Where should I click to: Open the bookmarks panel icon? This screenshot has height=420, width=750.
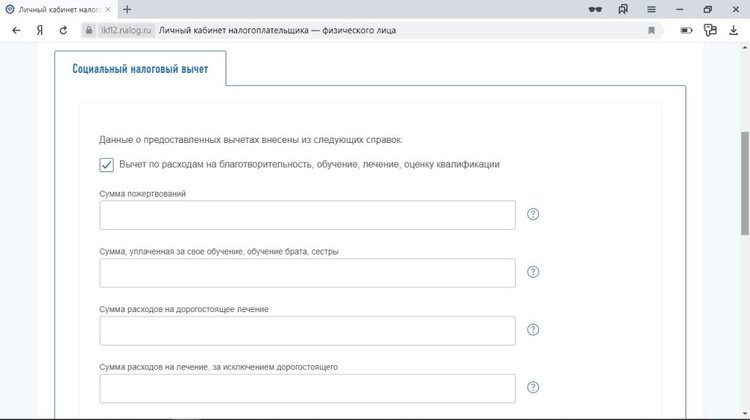point(623,9)
